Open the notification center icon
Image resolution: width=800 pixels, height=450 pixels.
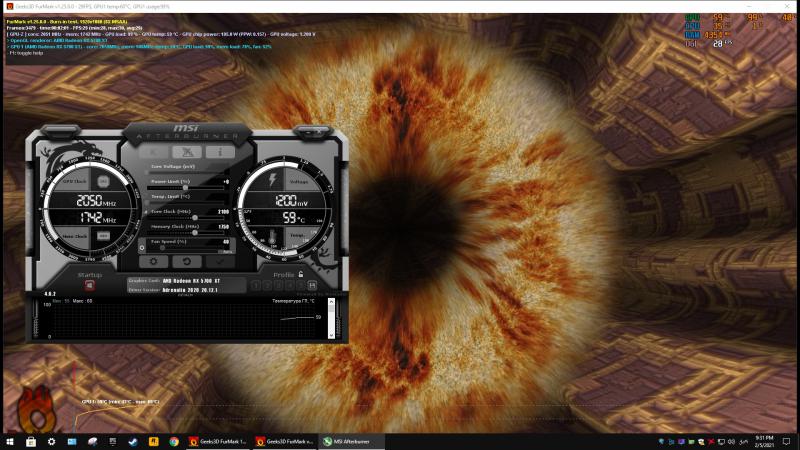tap(787, 441)
